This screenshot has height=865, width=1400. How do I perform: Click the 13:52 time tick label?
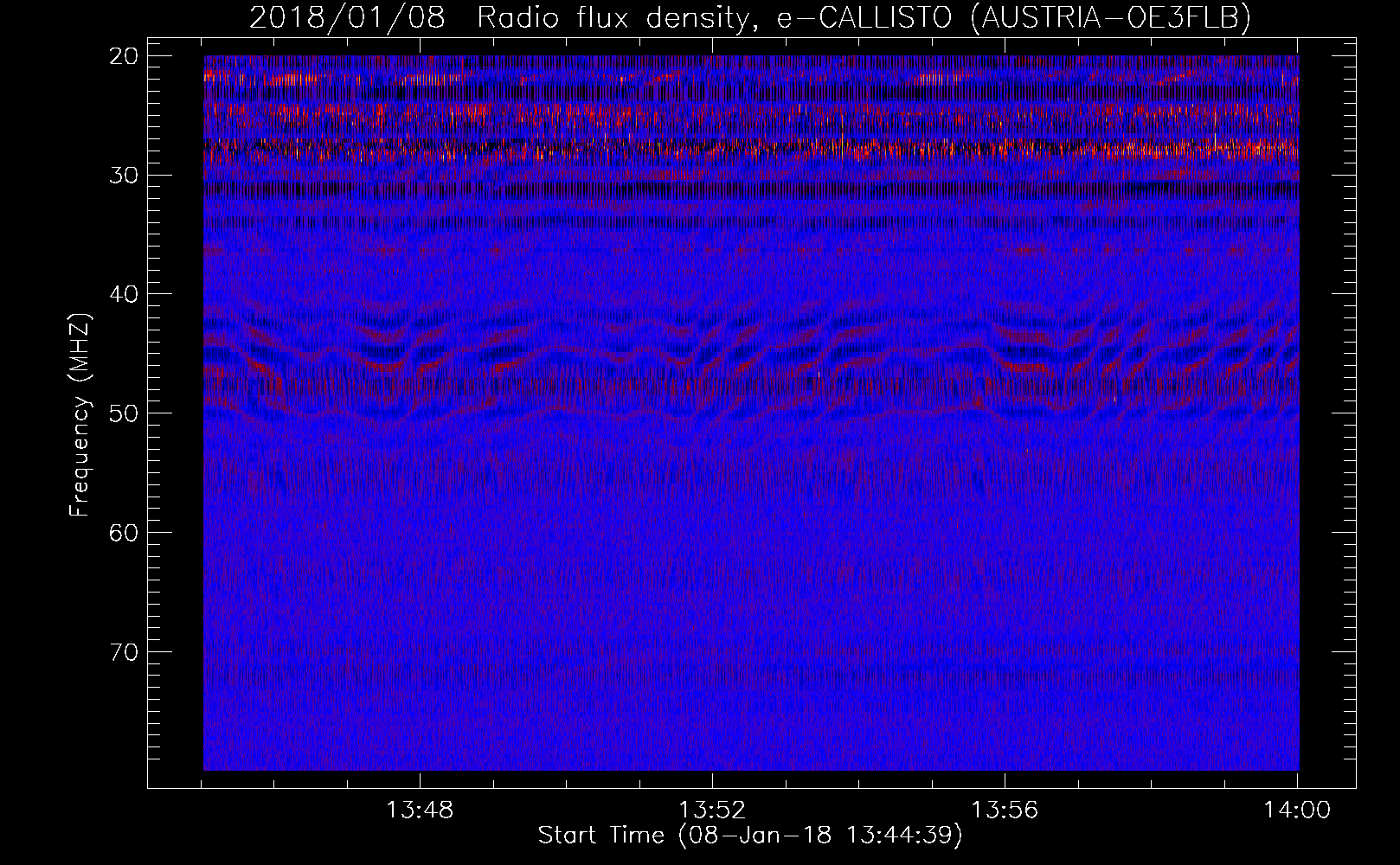(x=712, y=811)
